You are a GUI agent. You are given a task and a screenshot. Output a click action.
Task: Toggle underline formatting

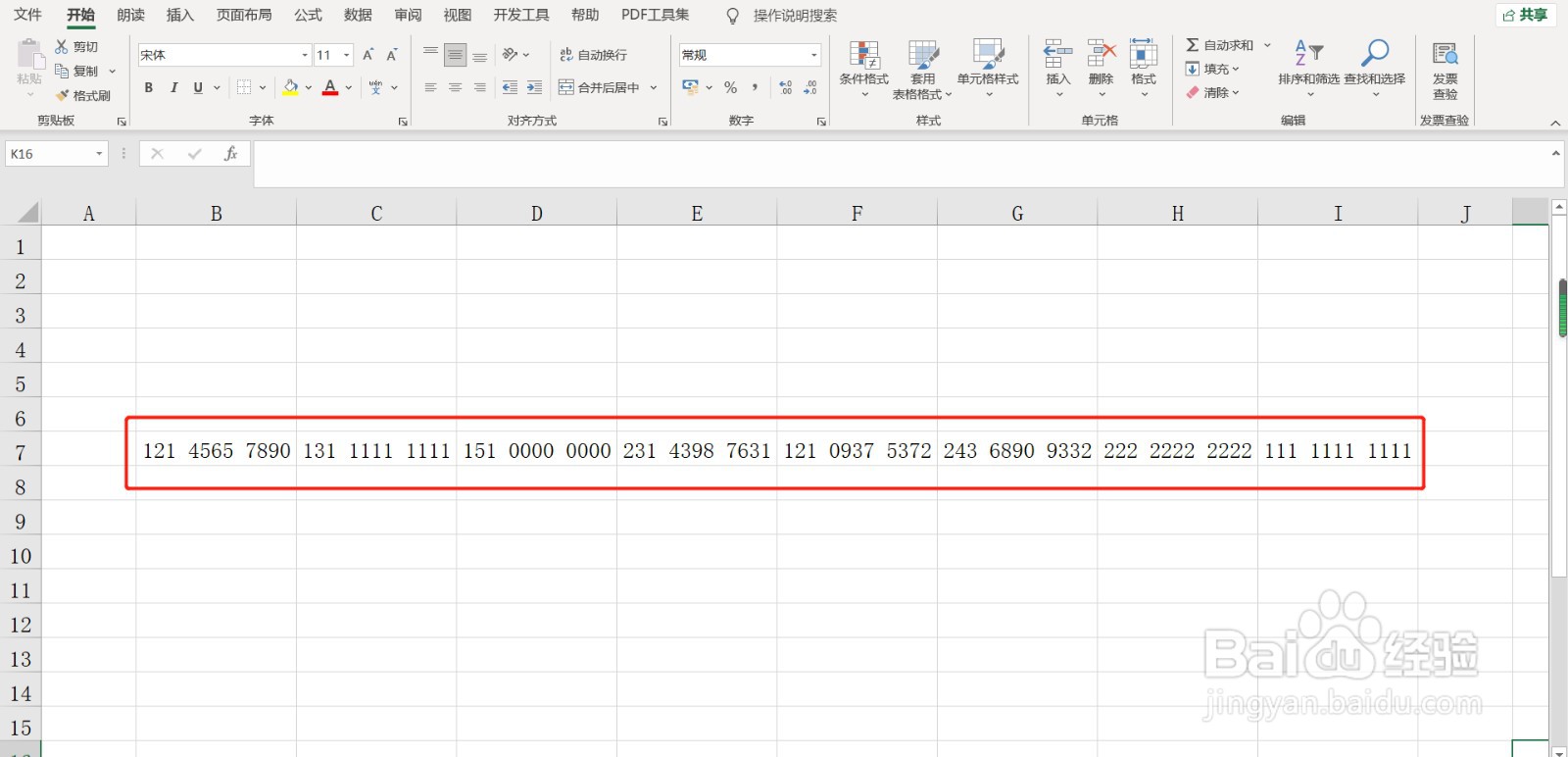(x=198, y=87)
